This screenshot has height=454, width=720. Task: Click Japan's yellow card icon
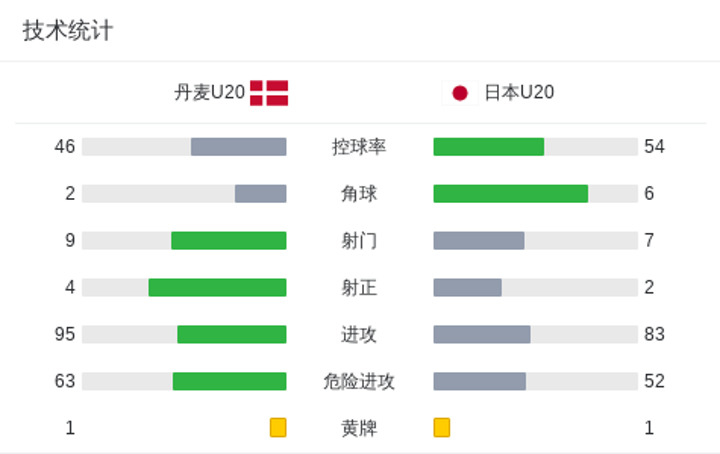point(442,427)
